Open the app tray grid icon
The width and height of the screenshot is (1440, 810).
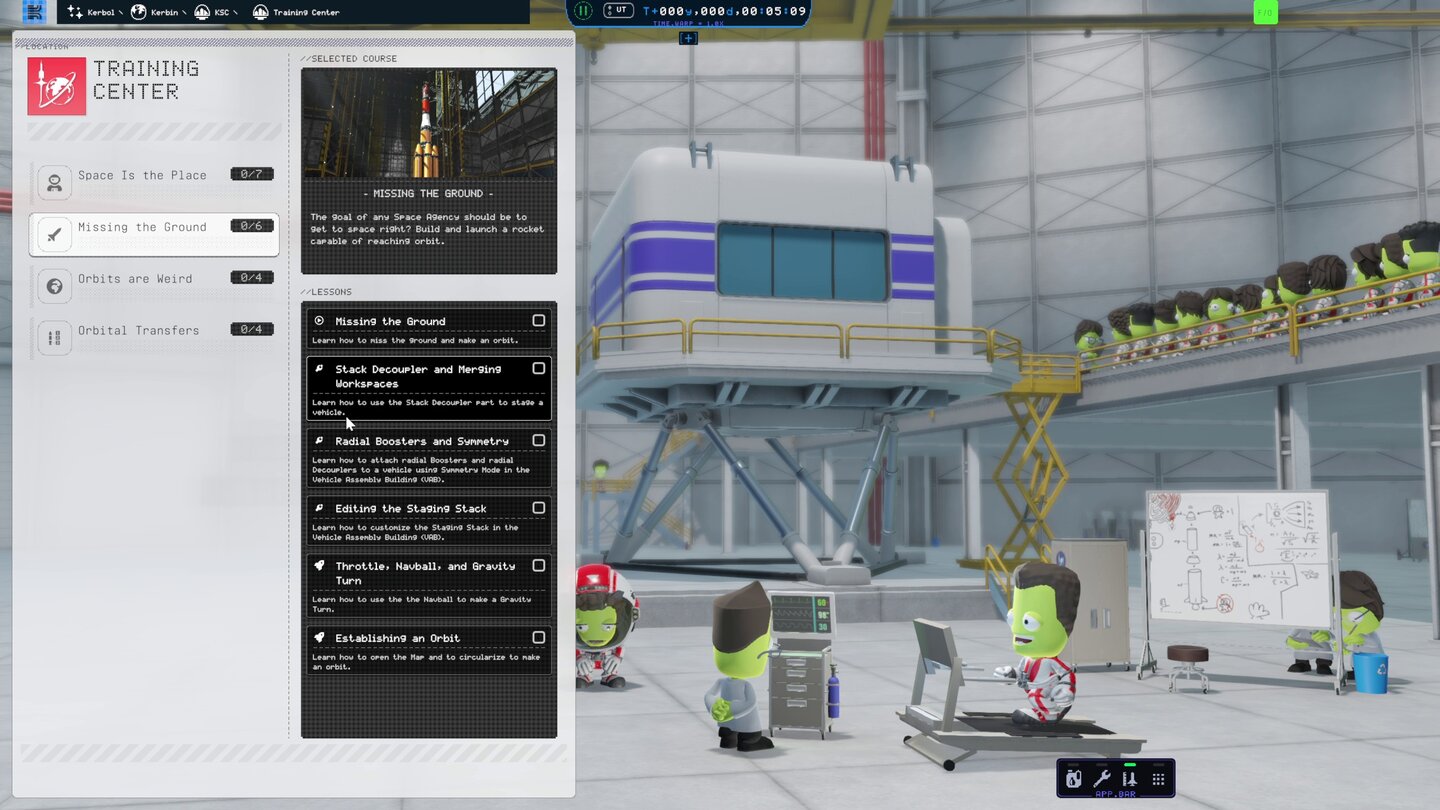click(x=1158, y=778)
